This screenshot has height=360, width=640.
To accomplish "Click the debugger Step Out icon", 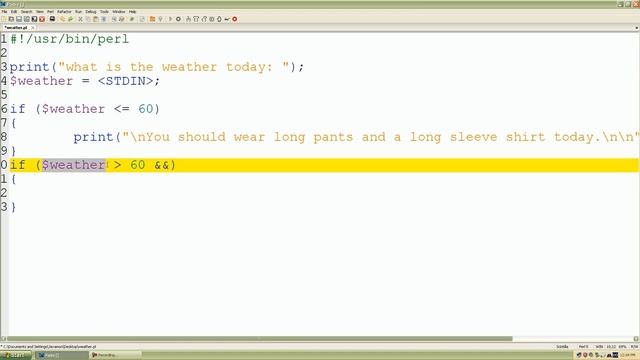I will [x=204, y=19].
